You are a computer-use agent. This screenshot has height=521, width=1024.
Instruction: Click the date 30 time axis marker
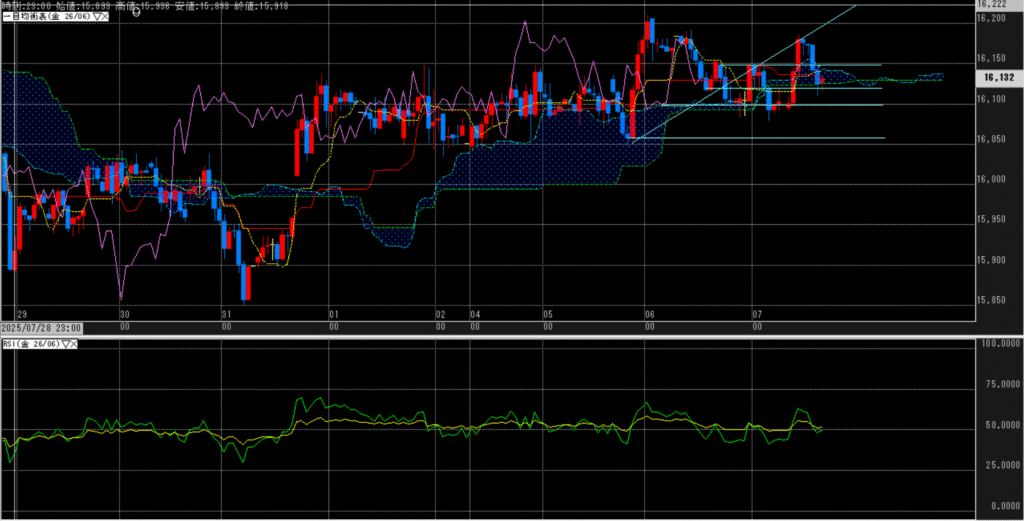point(124,314)
